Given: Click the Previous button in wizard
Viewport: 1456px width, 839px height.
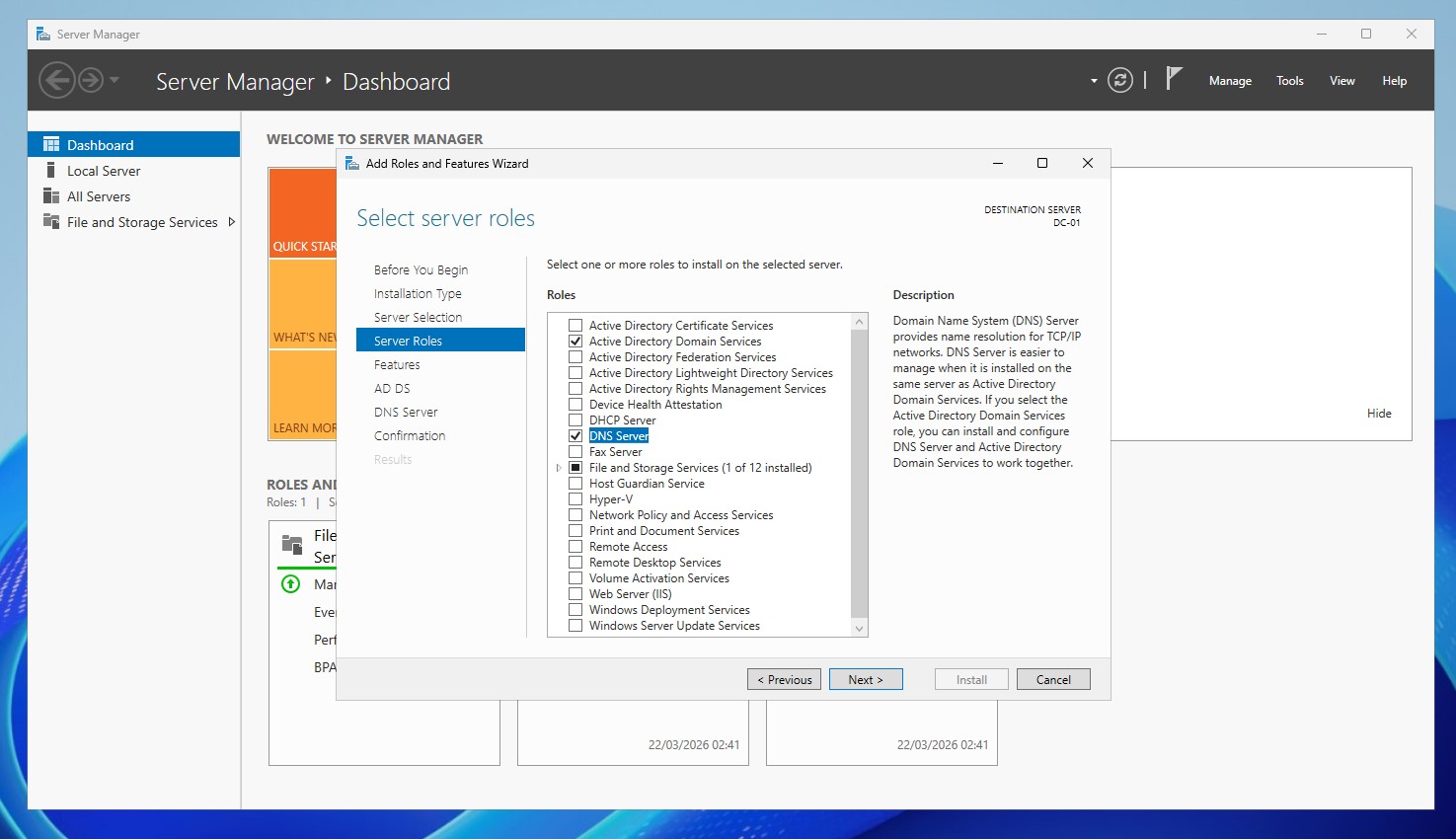Looking at the screenshot, I should (x=784, y=680).
